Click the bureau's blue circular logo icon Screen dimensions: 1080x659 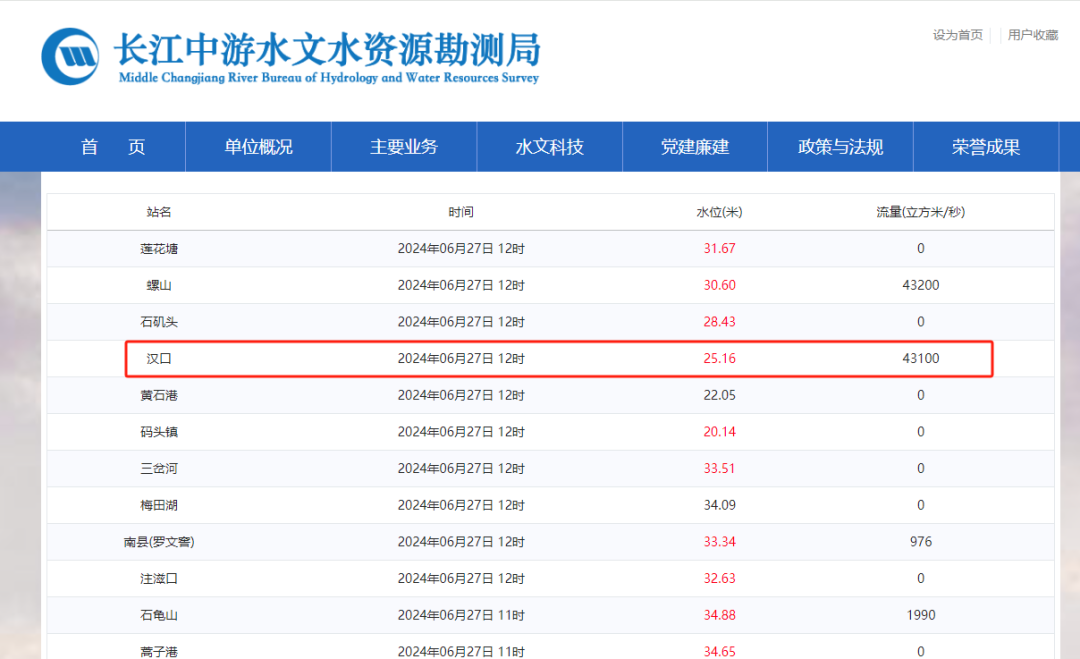click(x=70, y=55)
